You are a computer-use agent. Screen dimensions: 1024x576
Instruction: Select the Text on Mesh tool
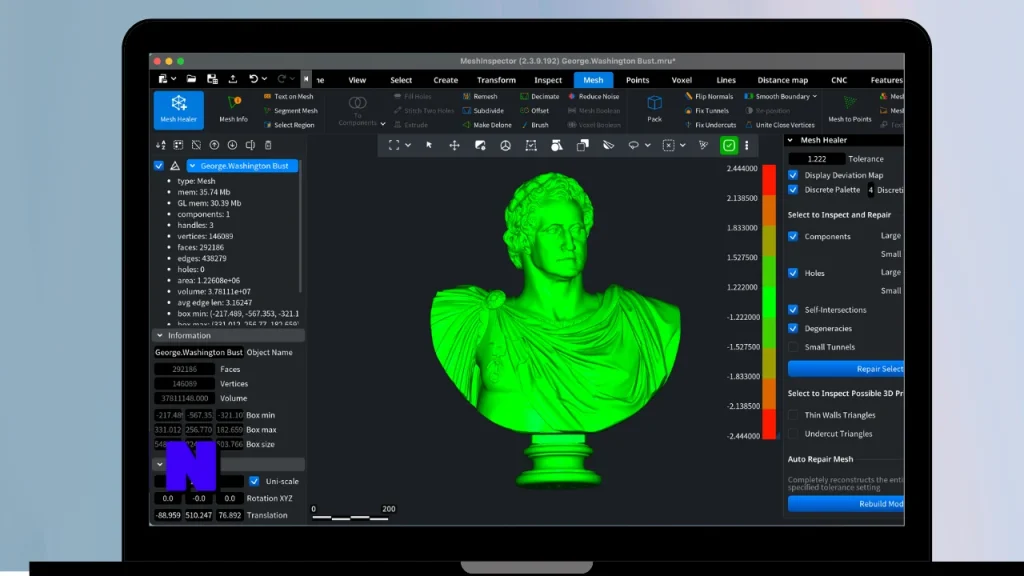coord(288,96)
